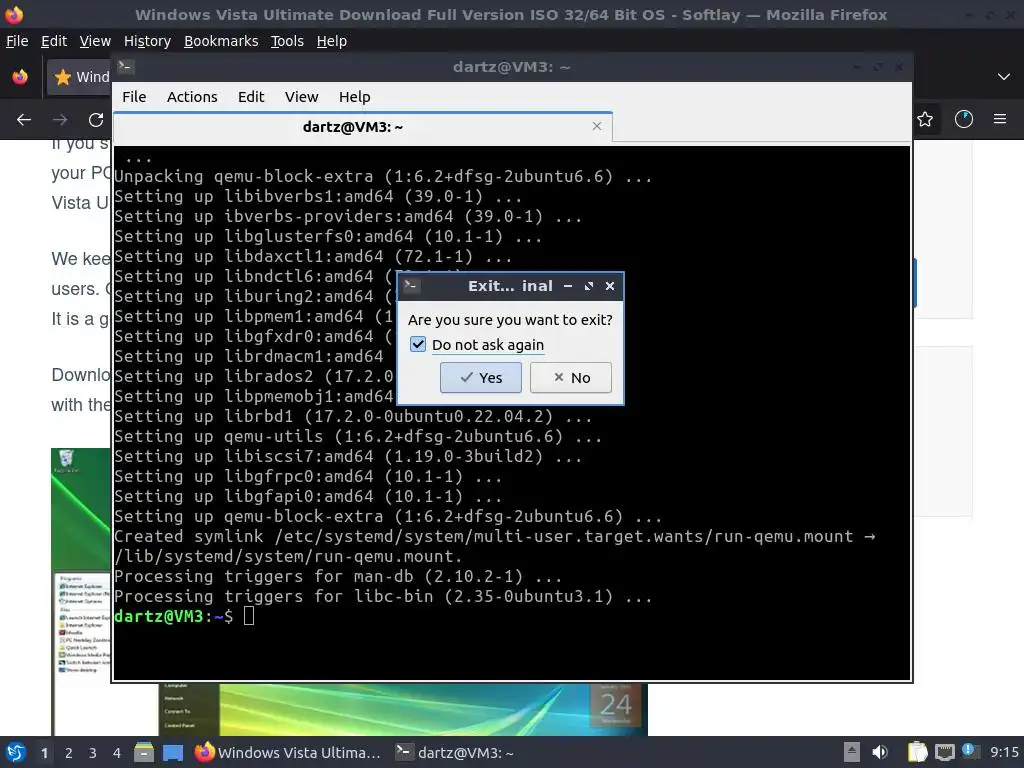Bookmark this page with star icon
The image size is (1024, 768).
pos(925,120)
